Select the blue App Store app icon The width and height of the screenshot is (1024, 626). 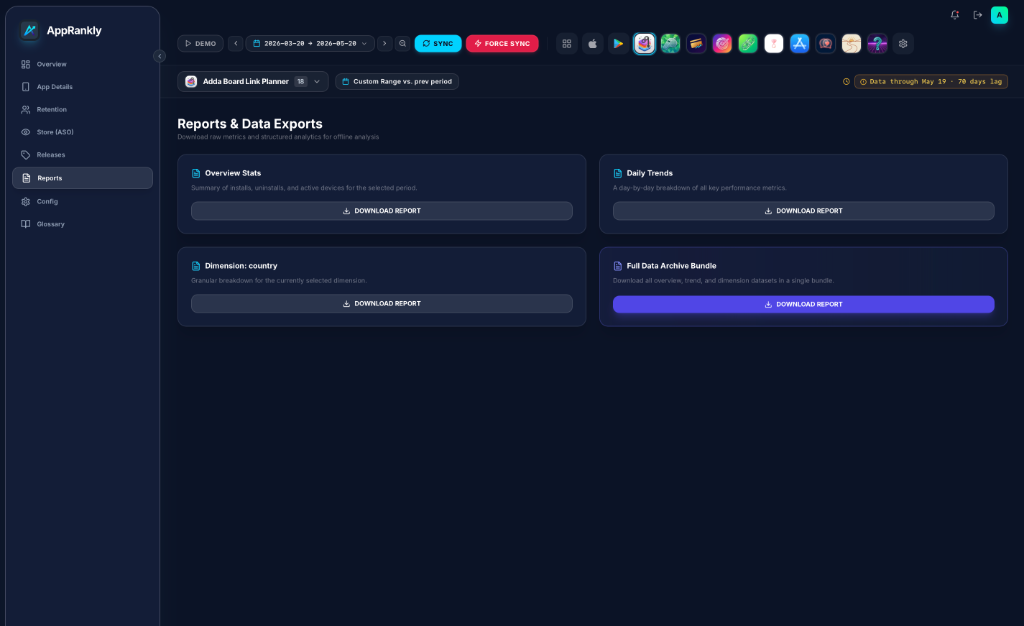[x=799, y=44]
